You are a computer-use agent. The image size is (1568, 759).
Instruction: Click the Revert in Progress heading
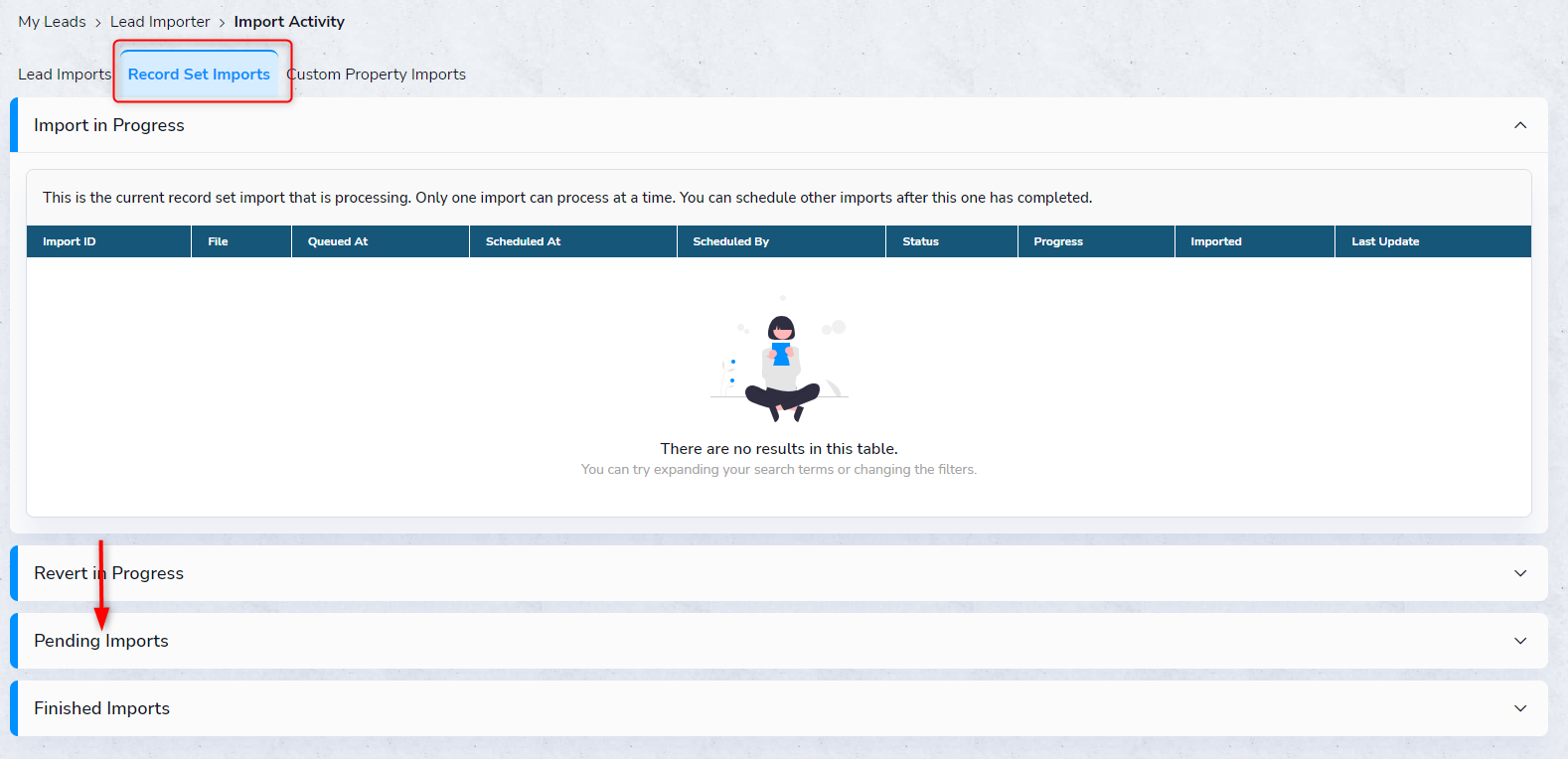tap(109, 573)
